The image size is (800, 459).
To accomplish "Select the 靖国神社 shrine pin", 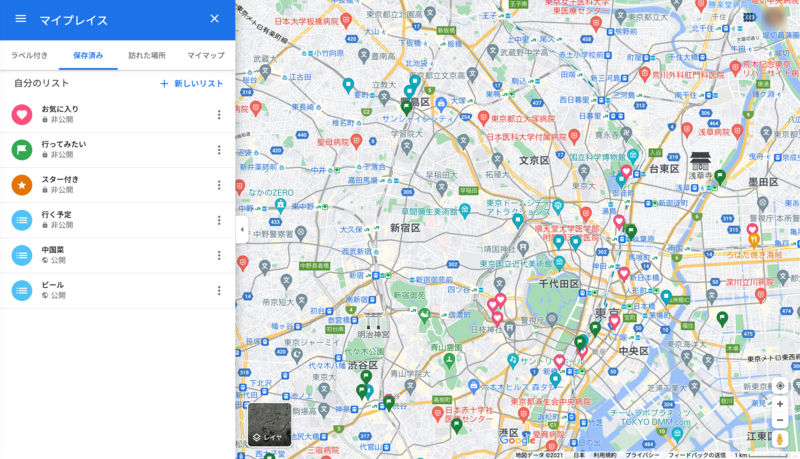I will point(522,248).
